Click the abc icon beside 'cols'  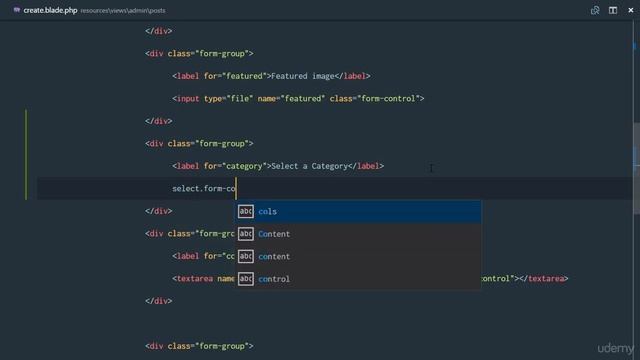(246, 211)
